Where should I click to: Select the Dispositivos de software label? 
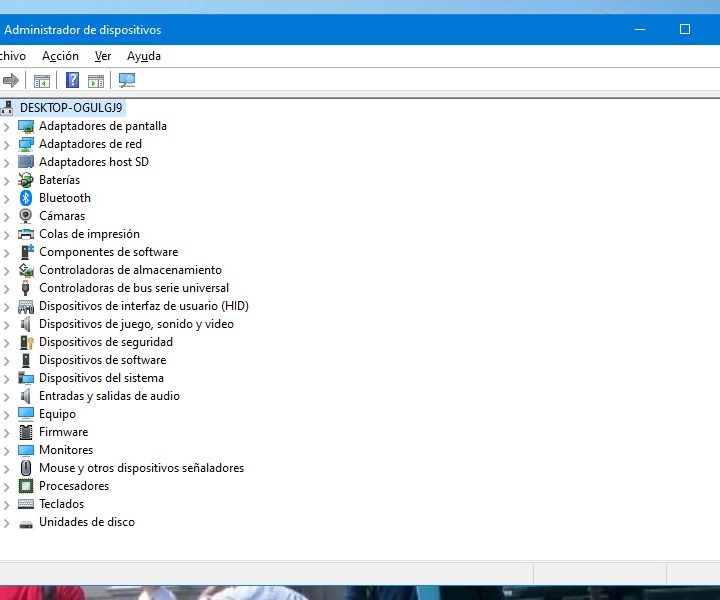102,360
